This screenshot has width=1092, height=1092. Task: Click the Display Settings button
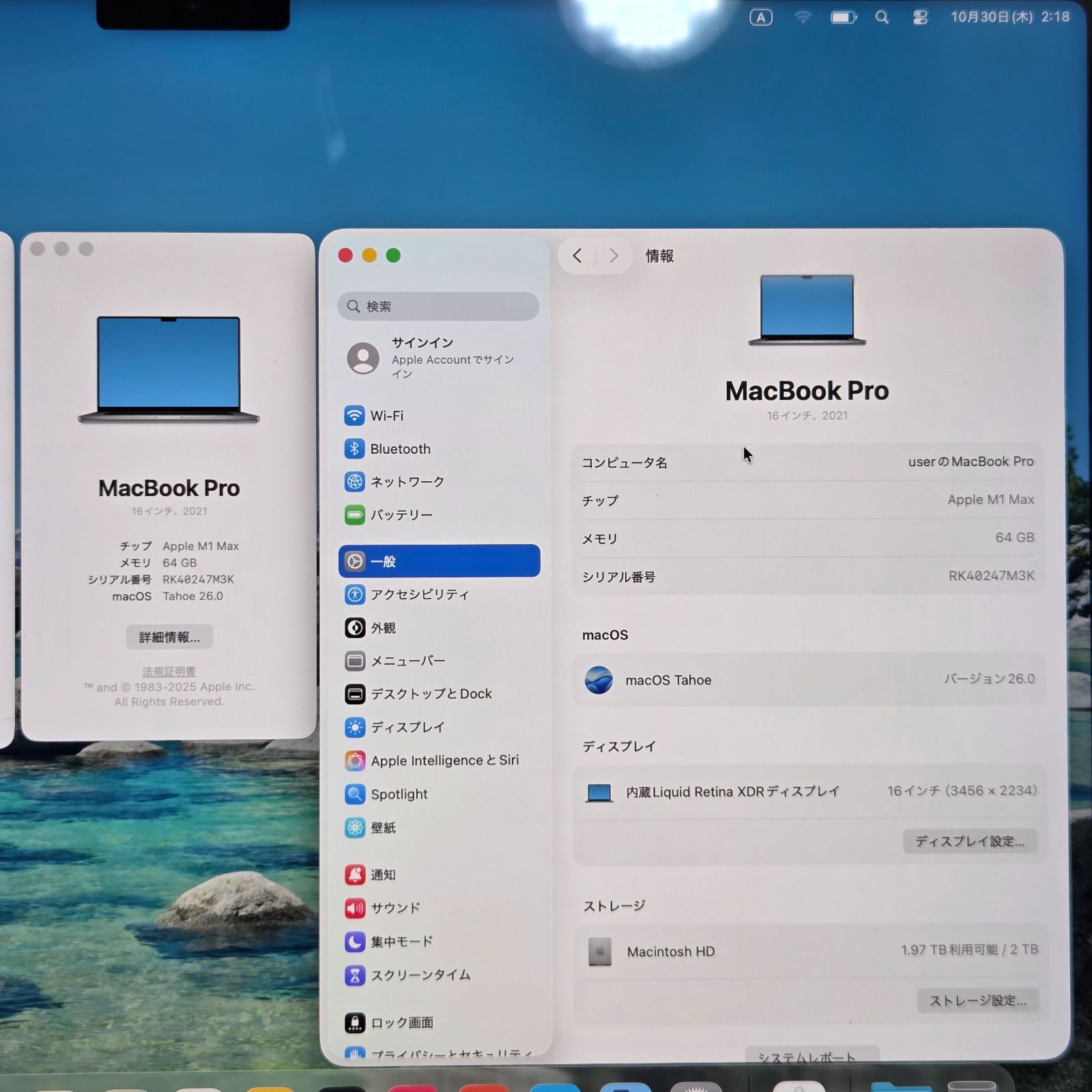(969, 842)
